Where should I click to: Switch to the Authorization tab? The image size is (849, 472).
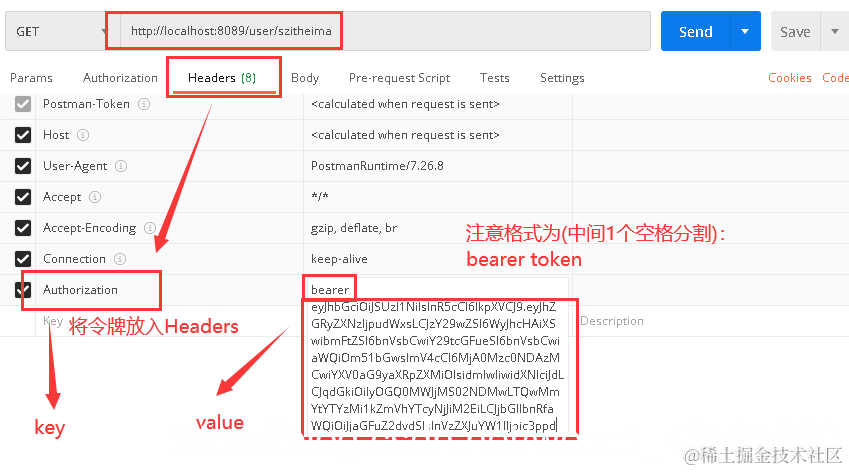coord(120,78)
